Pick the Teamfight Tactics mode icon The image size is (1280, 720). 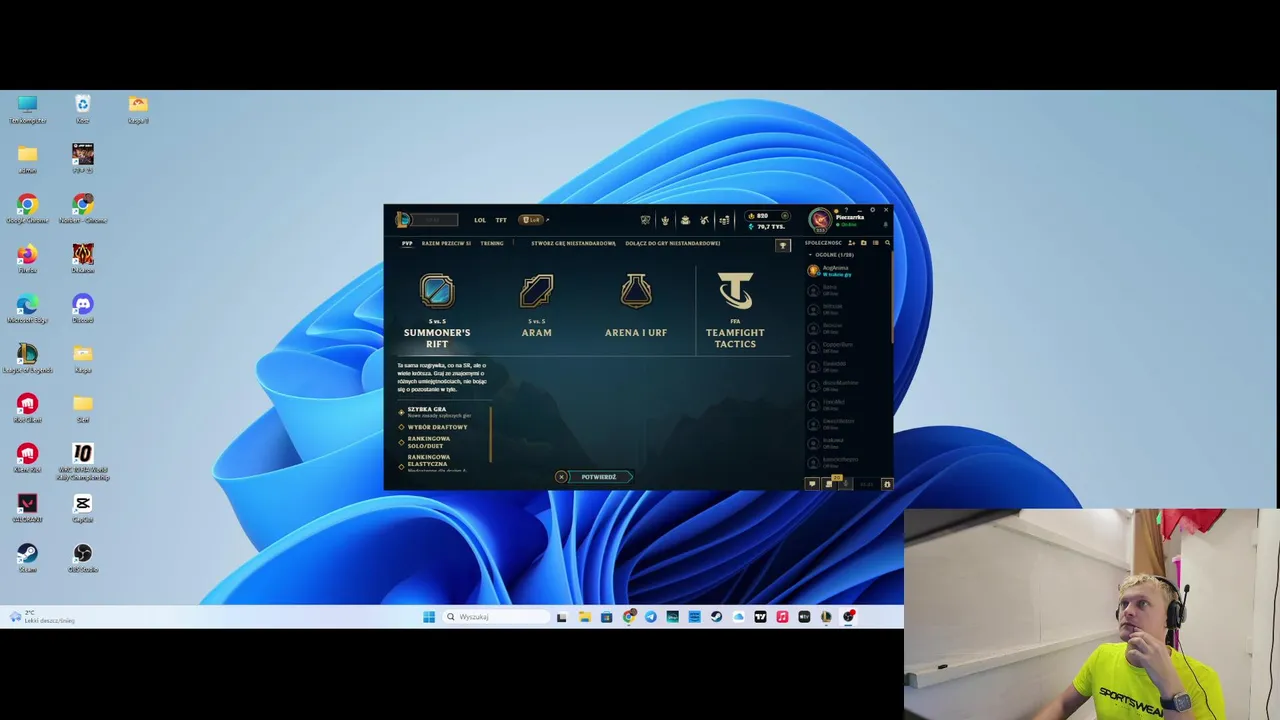coord(735,291)
